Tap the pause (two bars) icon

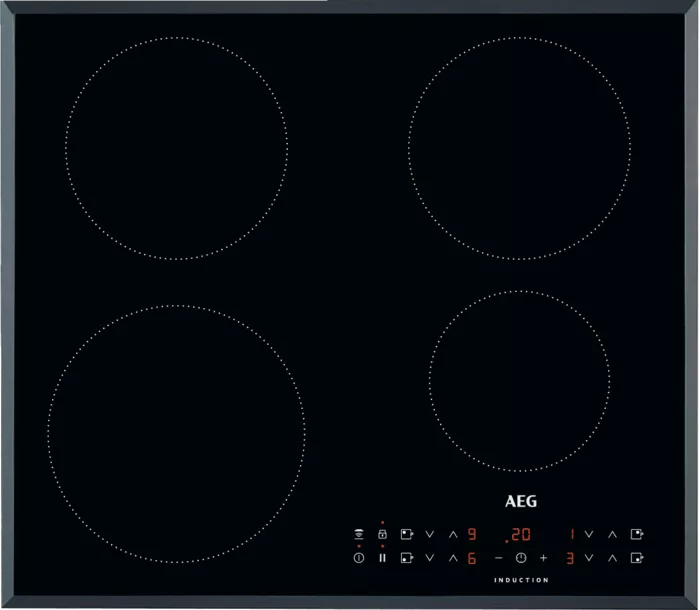click(x=383, y=558)
